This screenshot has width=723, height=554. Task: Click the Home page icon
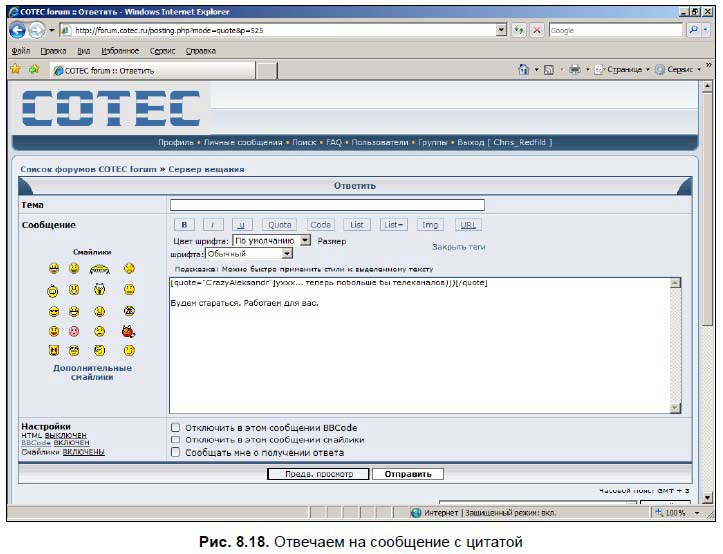(x=524, y=70)
